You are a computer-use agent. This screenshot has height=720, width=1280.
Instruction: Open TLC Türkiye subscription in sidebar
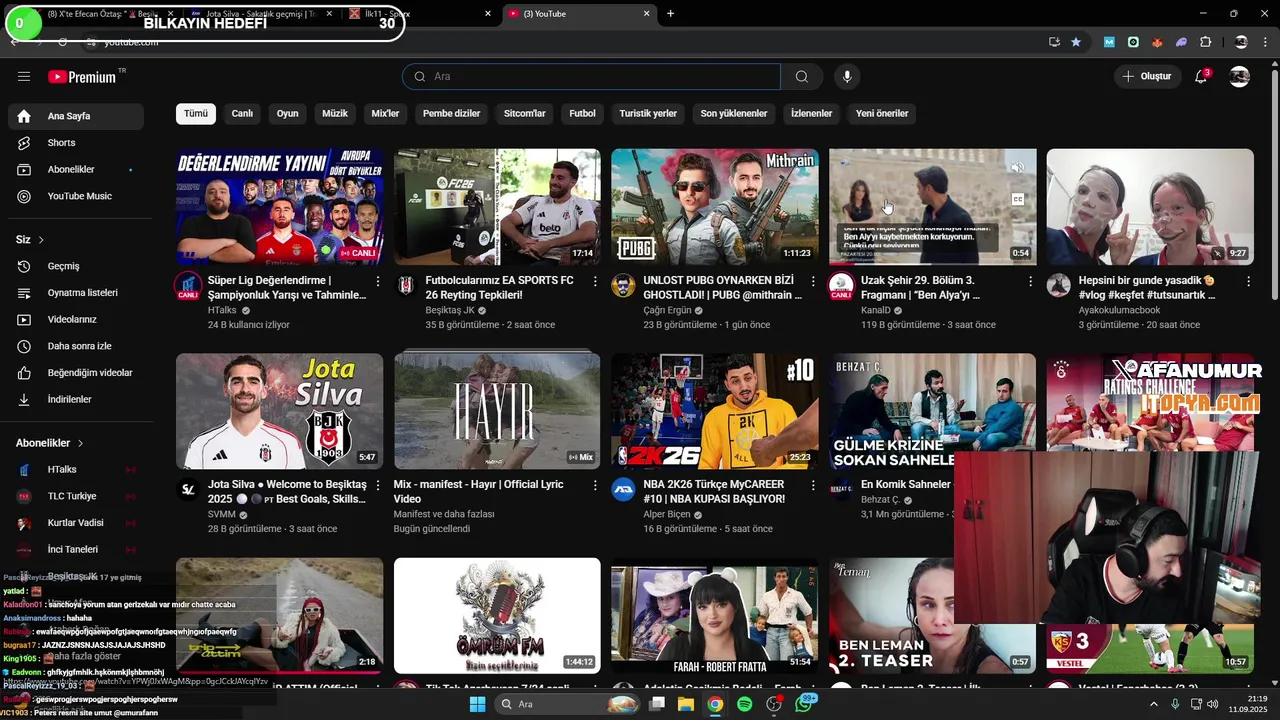click(x=76, y=496)
